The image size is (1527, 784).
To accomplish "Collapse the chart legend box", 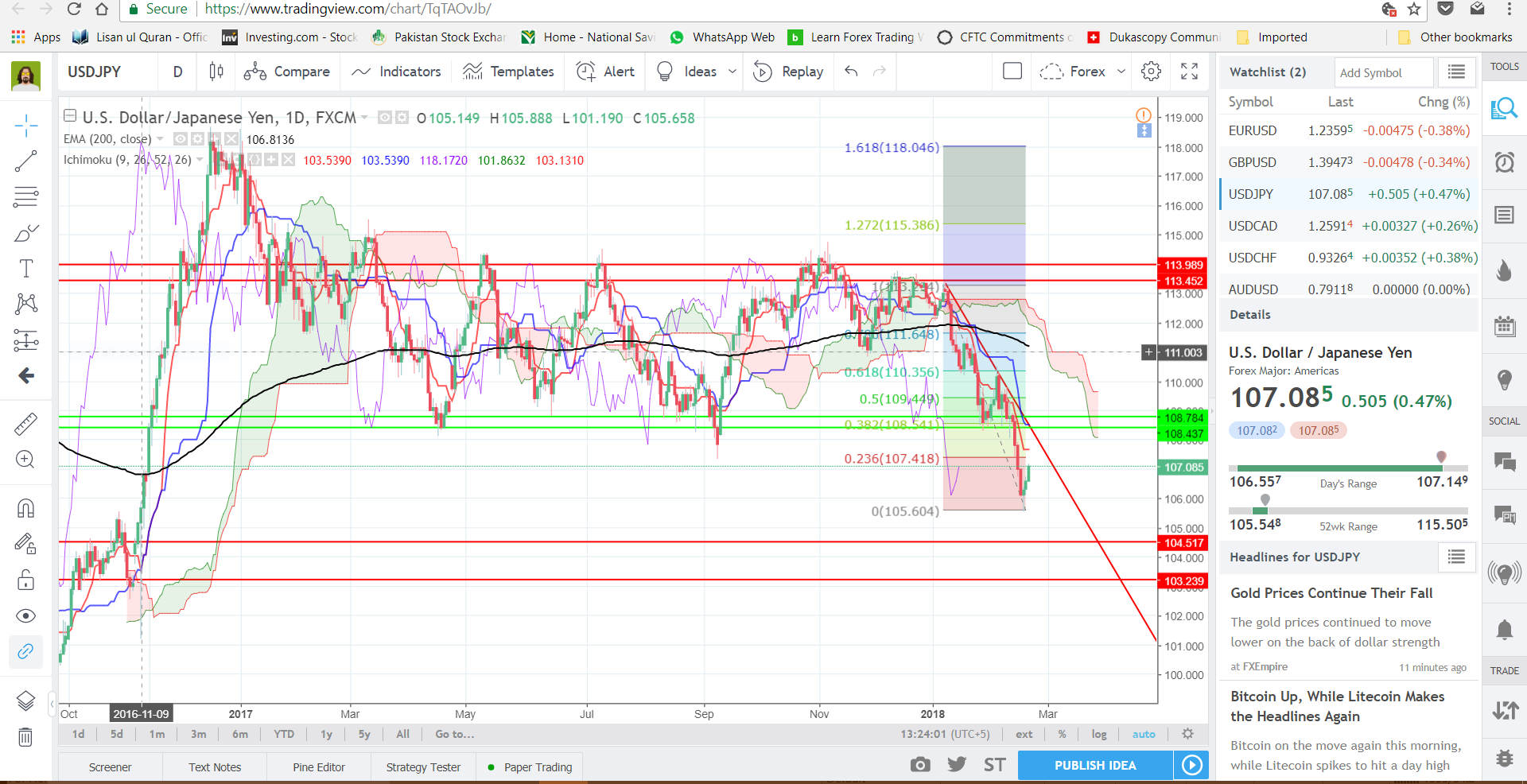I will tap(70, 116).
